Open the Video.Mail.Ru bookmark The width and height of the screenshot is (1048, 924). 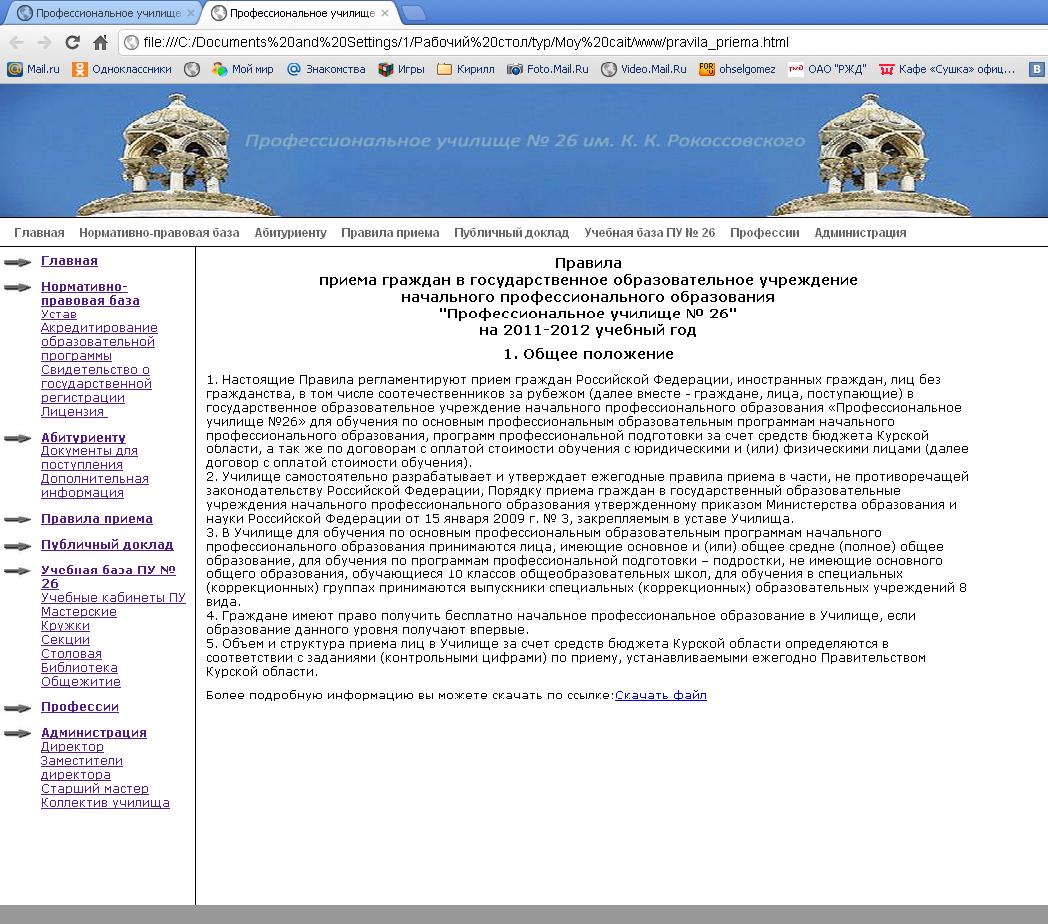point(644,69)
